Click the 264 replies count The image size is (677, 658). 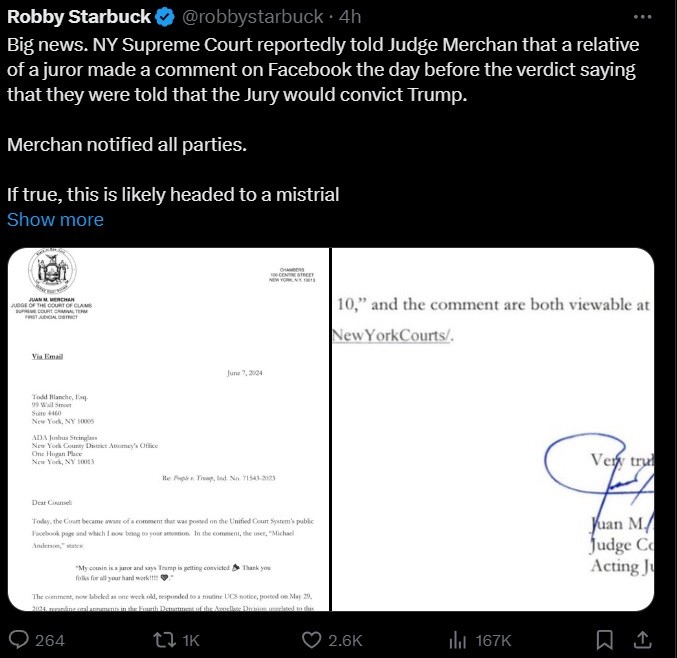tap(50, 640)
